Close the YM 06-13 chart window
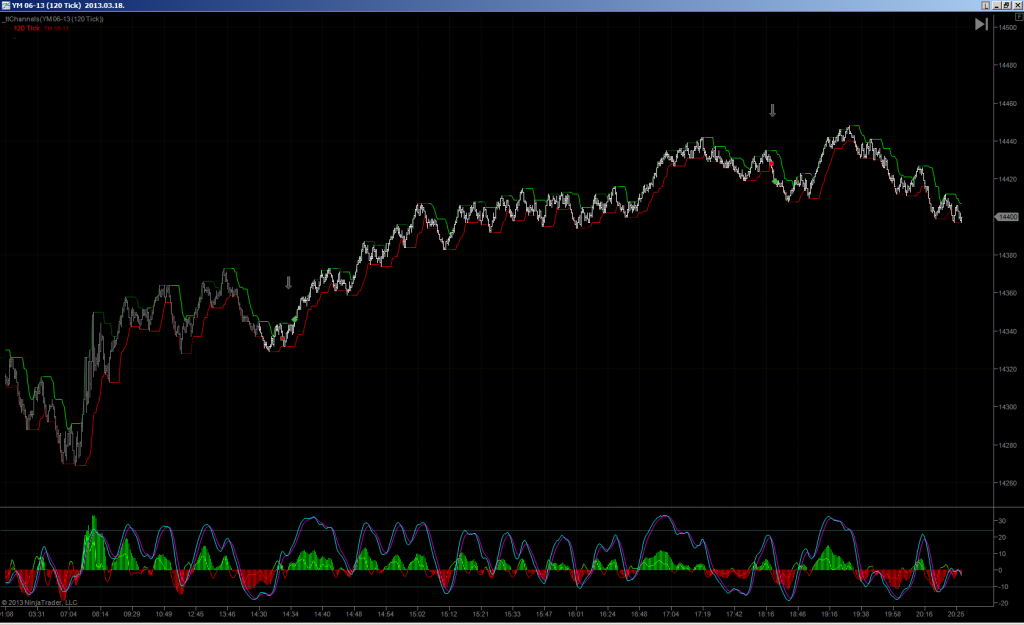Viewport: 1024px width, 625px height. click(x=1017, y=5)
